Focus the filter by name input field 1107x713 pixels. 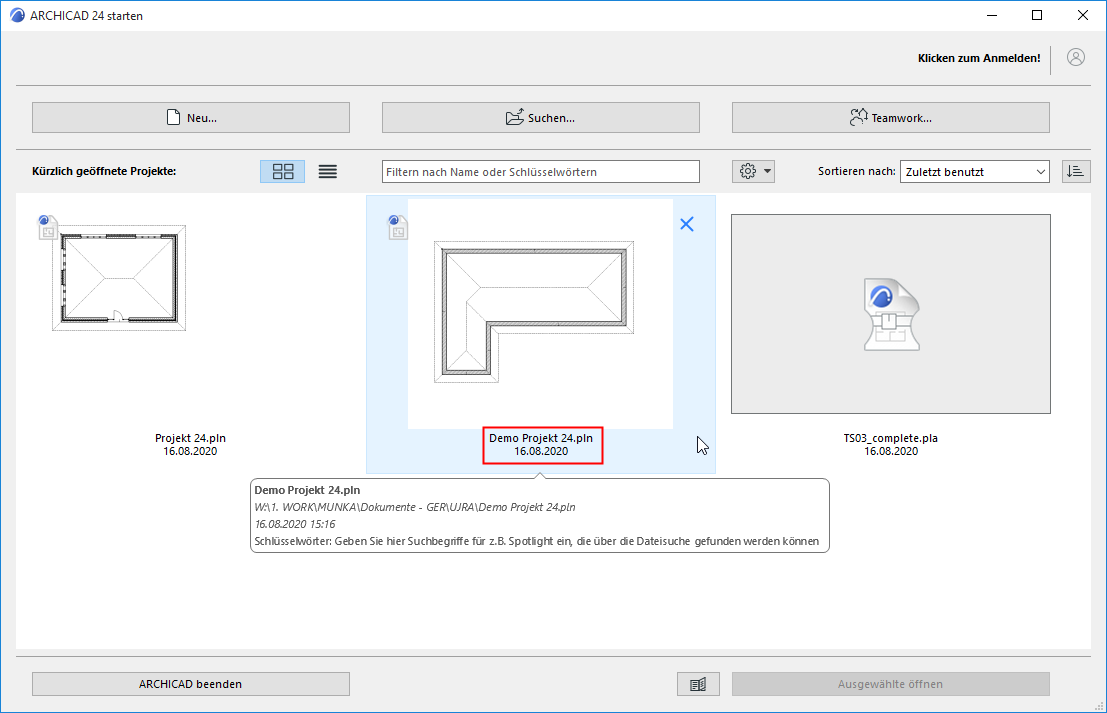tap(541, 172)
